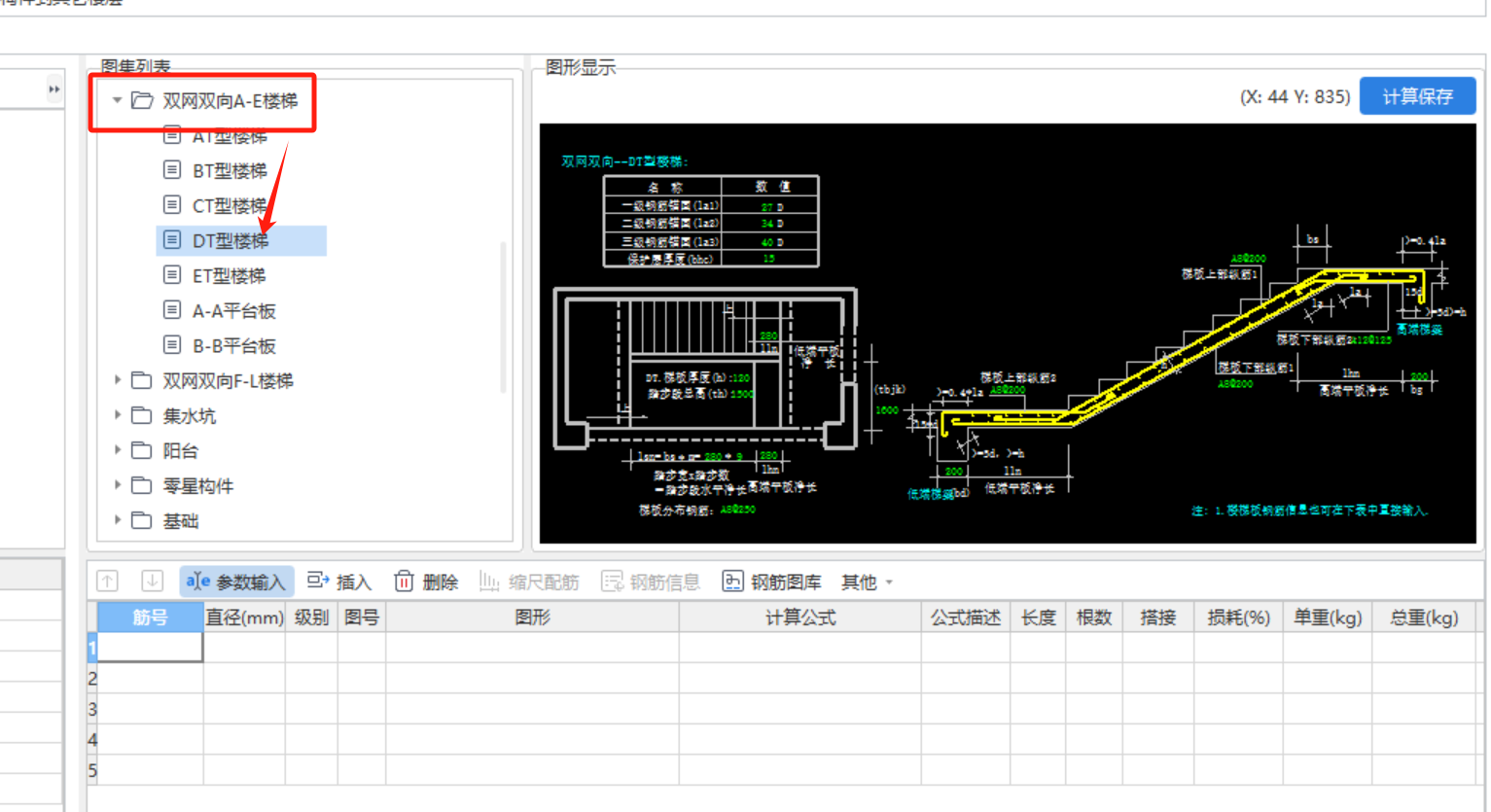Click the 计算公式 column header
Viewport: 1491px width, 812px height.
800,618
